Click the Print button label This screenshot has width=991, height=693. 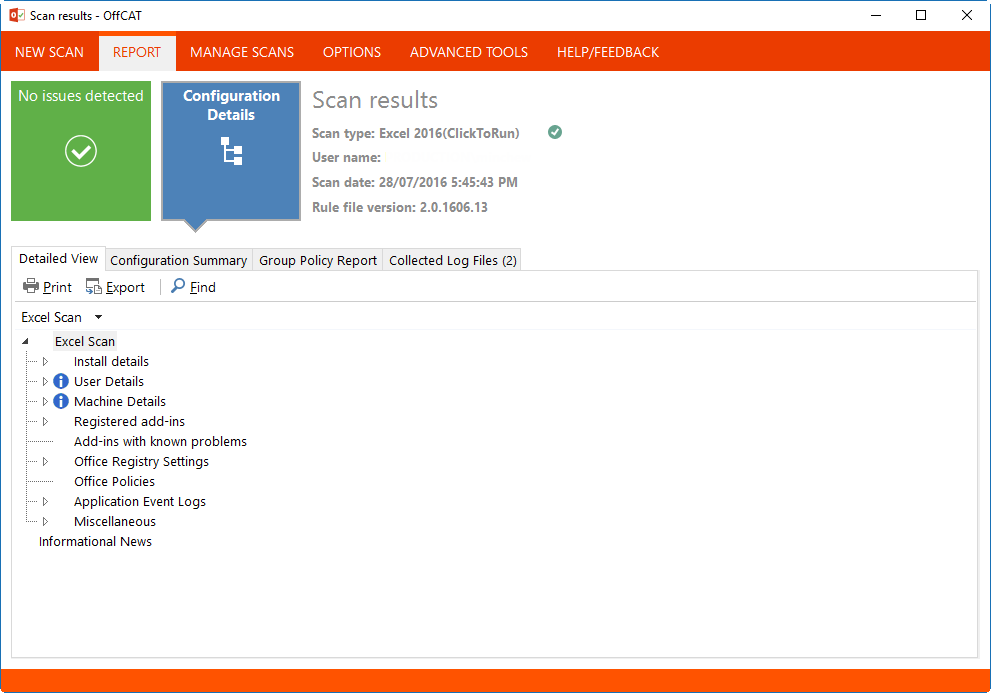[58, 287]
